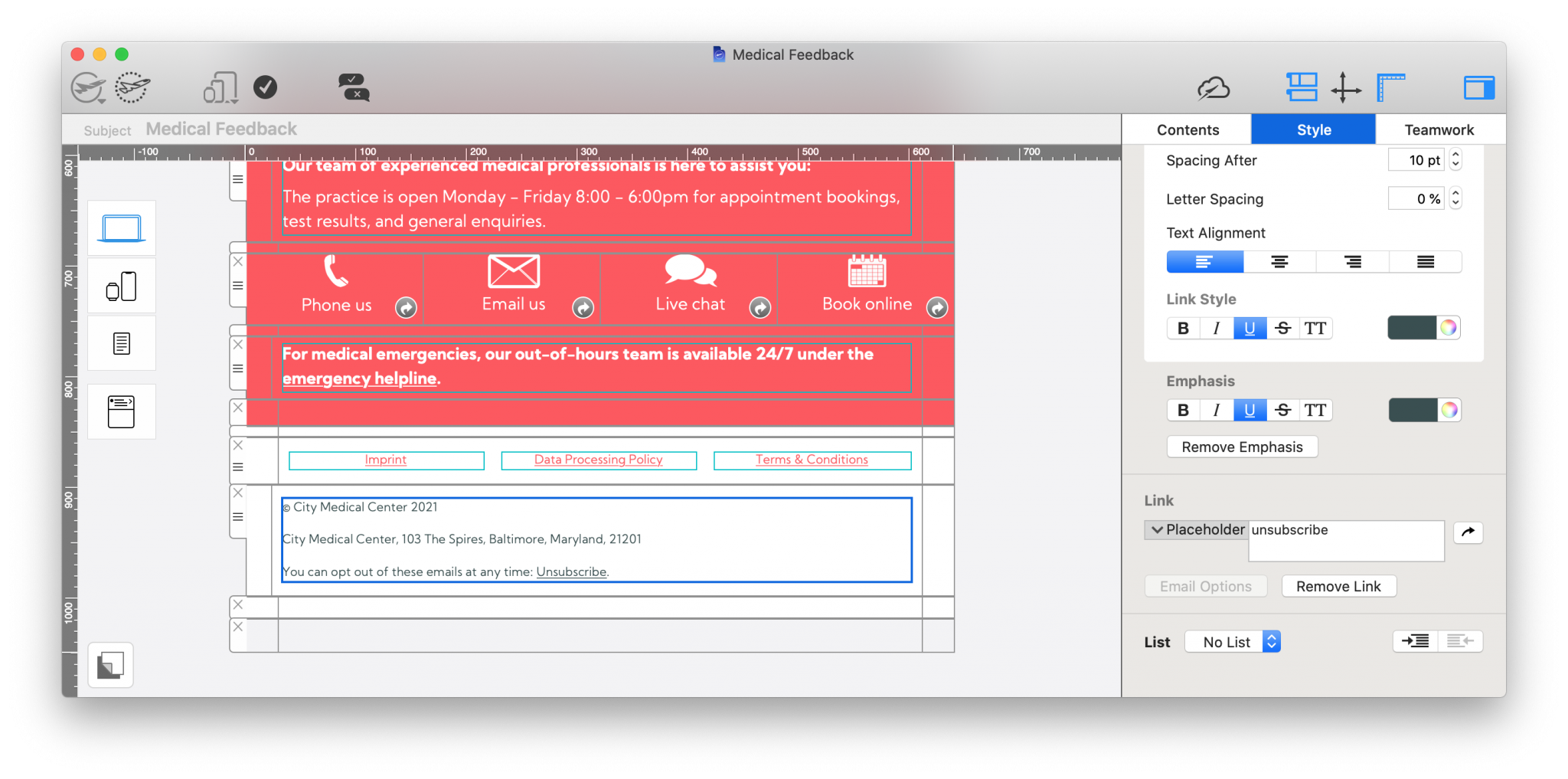Open the comments chat bubbles icon

(354, 87)
